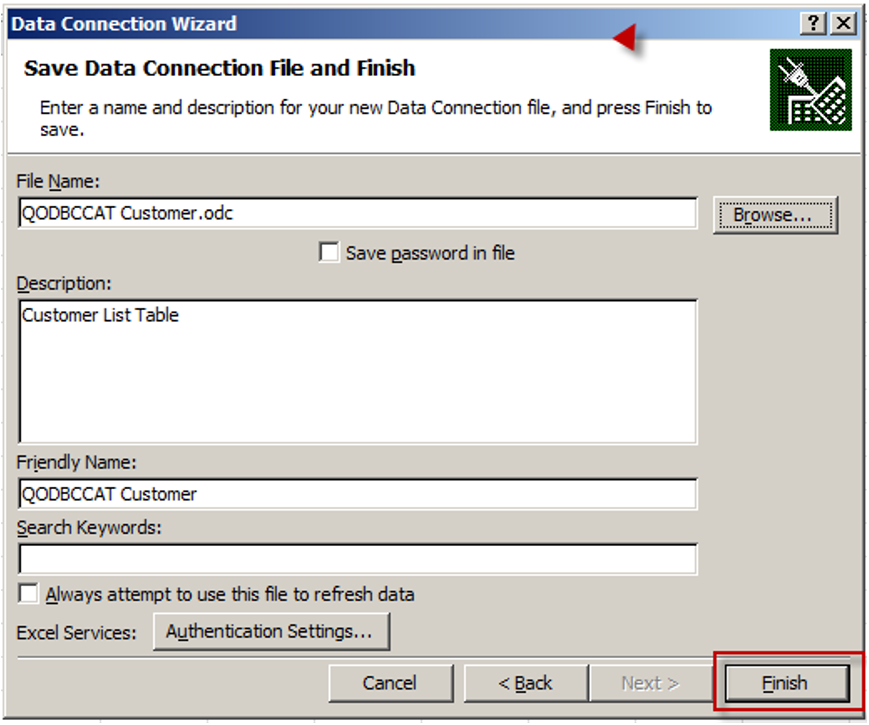This screenshot has height=725, width=869.
Task: Click inside the Description text area
Action: tap(357, 370)
